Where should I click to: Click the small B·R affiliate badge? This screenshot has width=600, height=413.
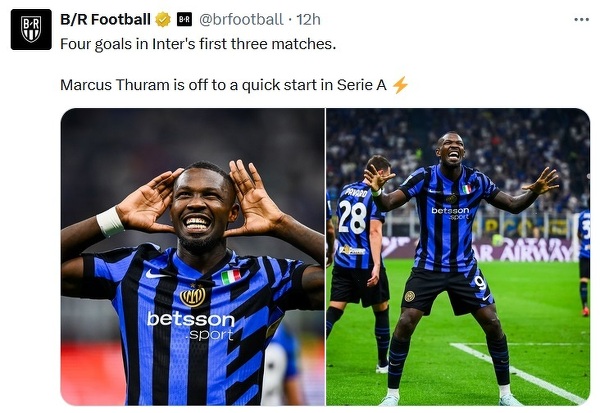184,20
